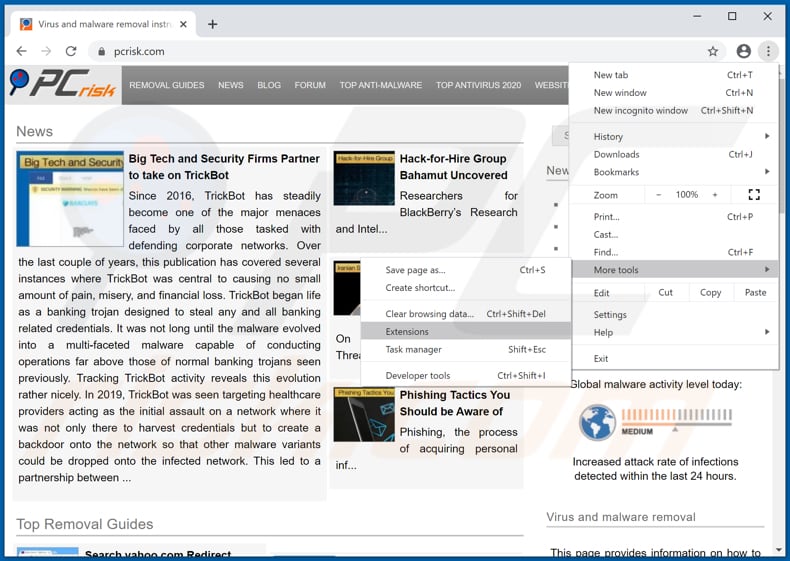Decrease zoom with the minus button

click(x=659, y=195)
